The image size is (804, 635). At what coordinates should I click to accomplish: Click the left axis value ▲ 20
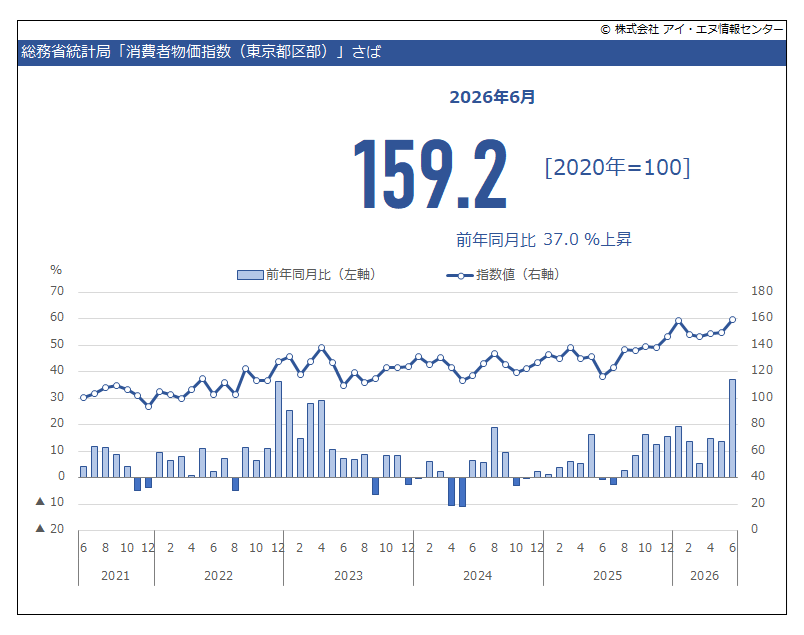click(50, 528)
